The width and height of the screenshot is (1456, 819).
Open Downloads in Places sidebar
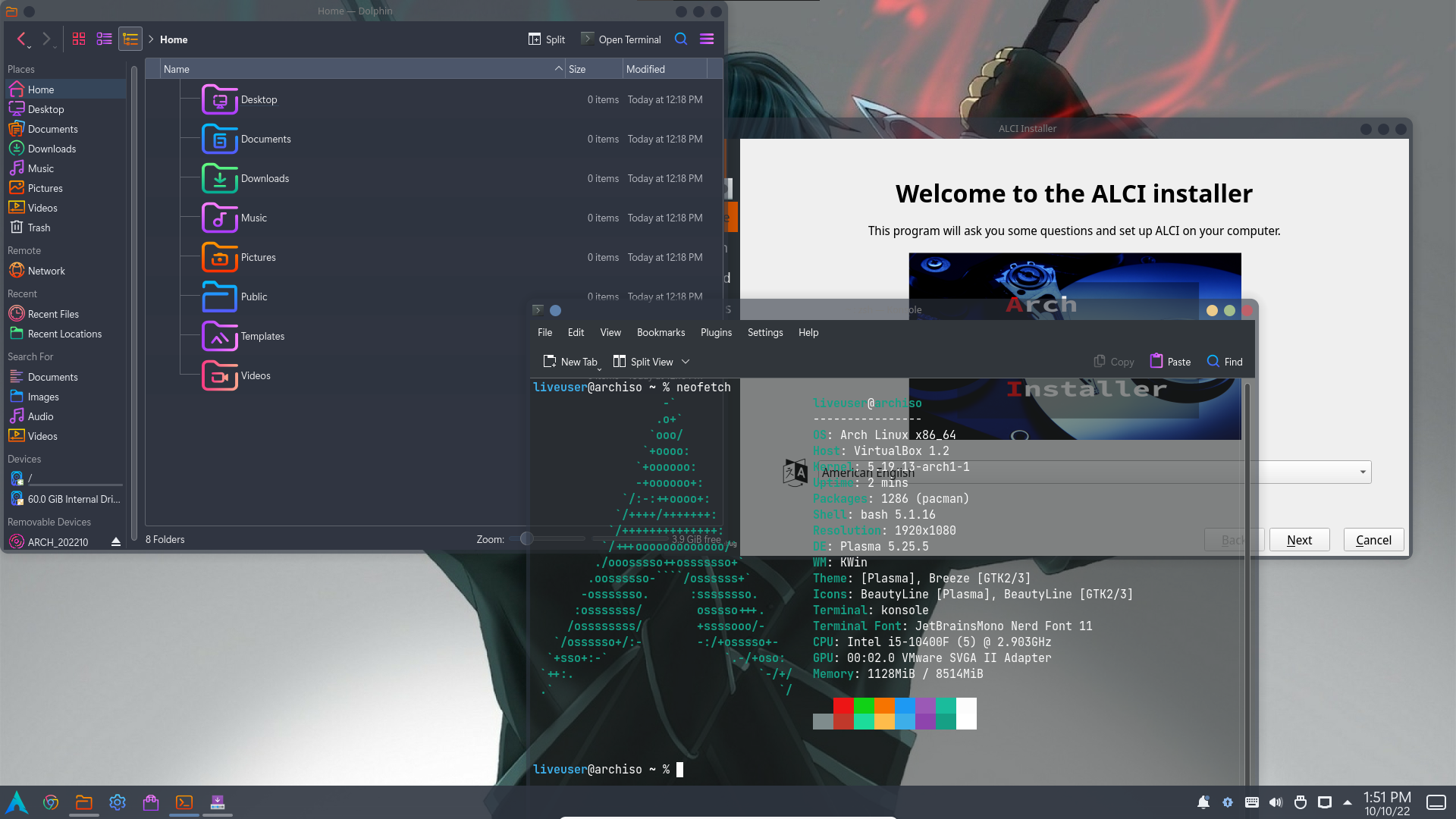coord(66,149)
